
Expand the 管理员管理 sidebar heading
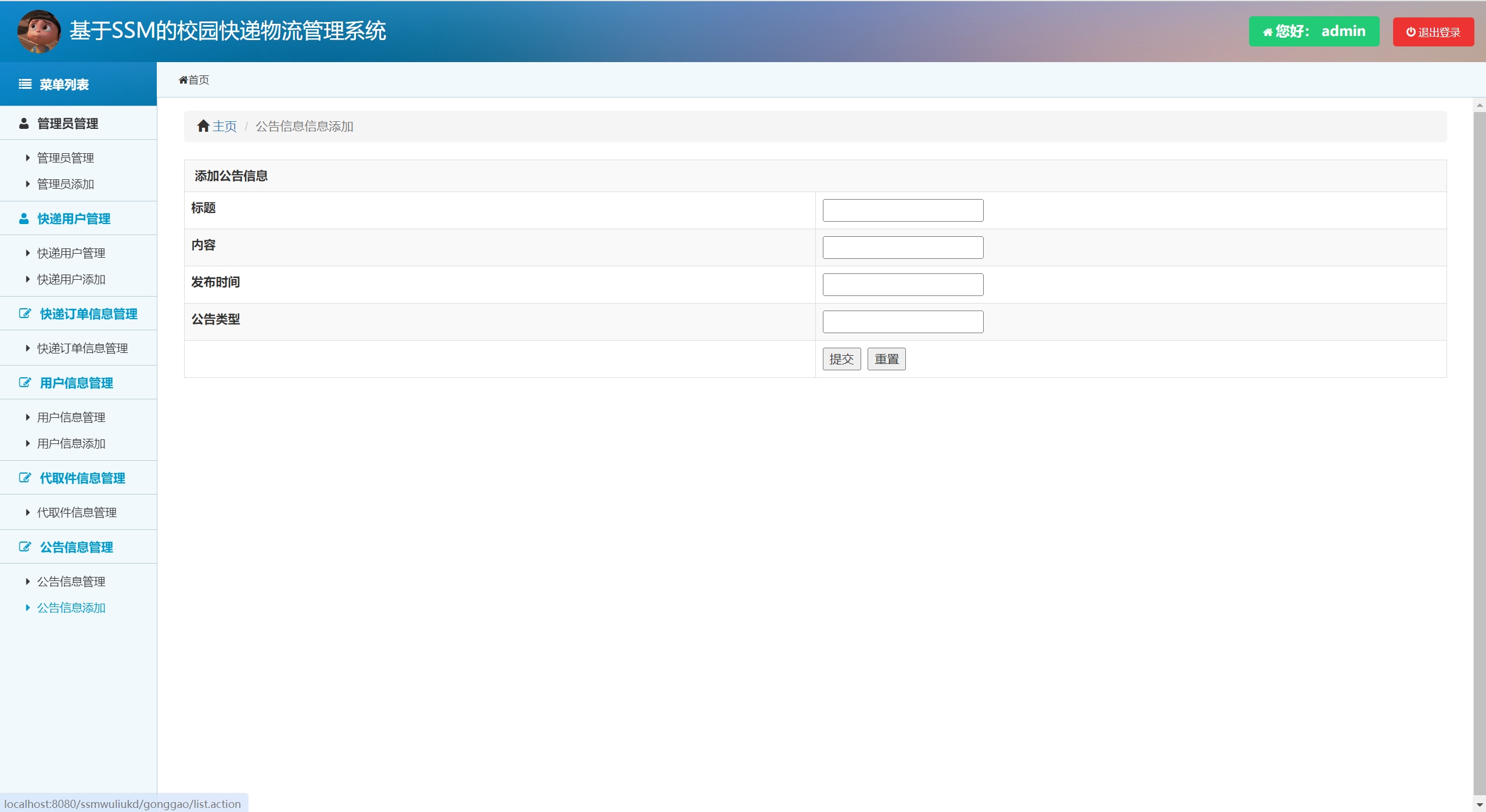point(67,124)
